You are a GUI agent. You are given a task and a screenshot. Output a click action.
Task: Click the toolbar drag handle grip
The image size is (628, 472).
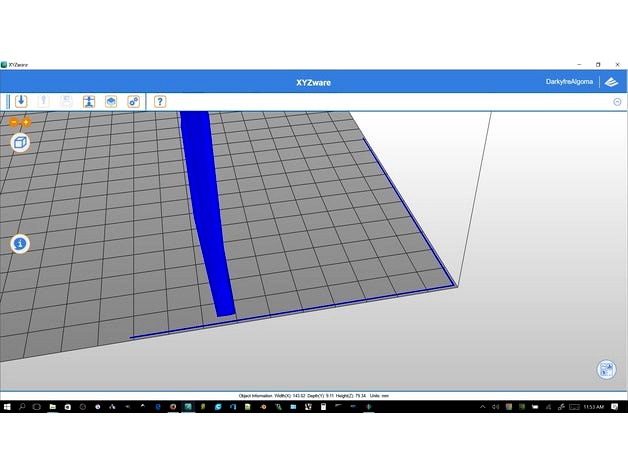[x=8, y=101]
